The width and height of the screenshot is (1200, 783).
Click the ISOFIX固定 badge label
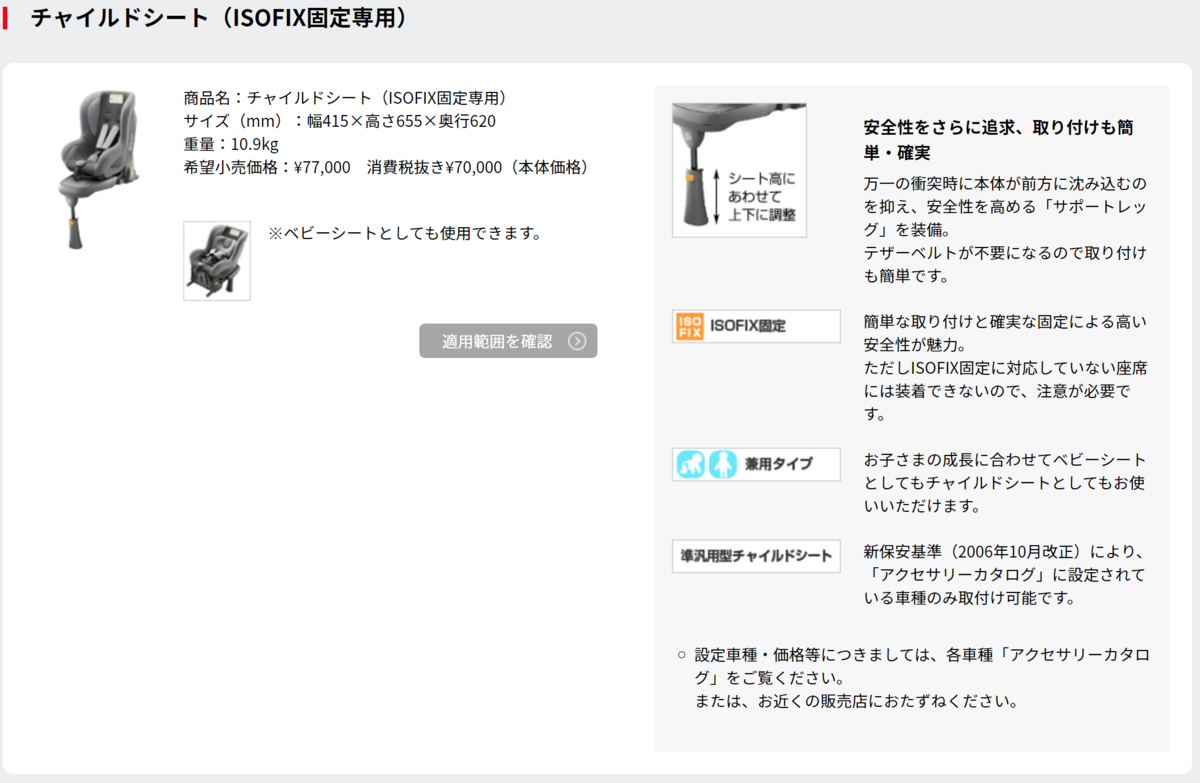tap(756, 326)
